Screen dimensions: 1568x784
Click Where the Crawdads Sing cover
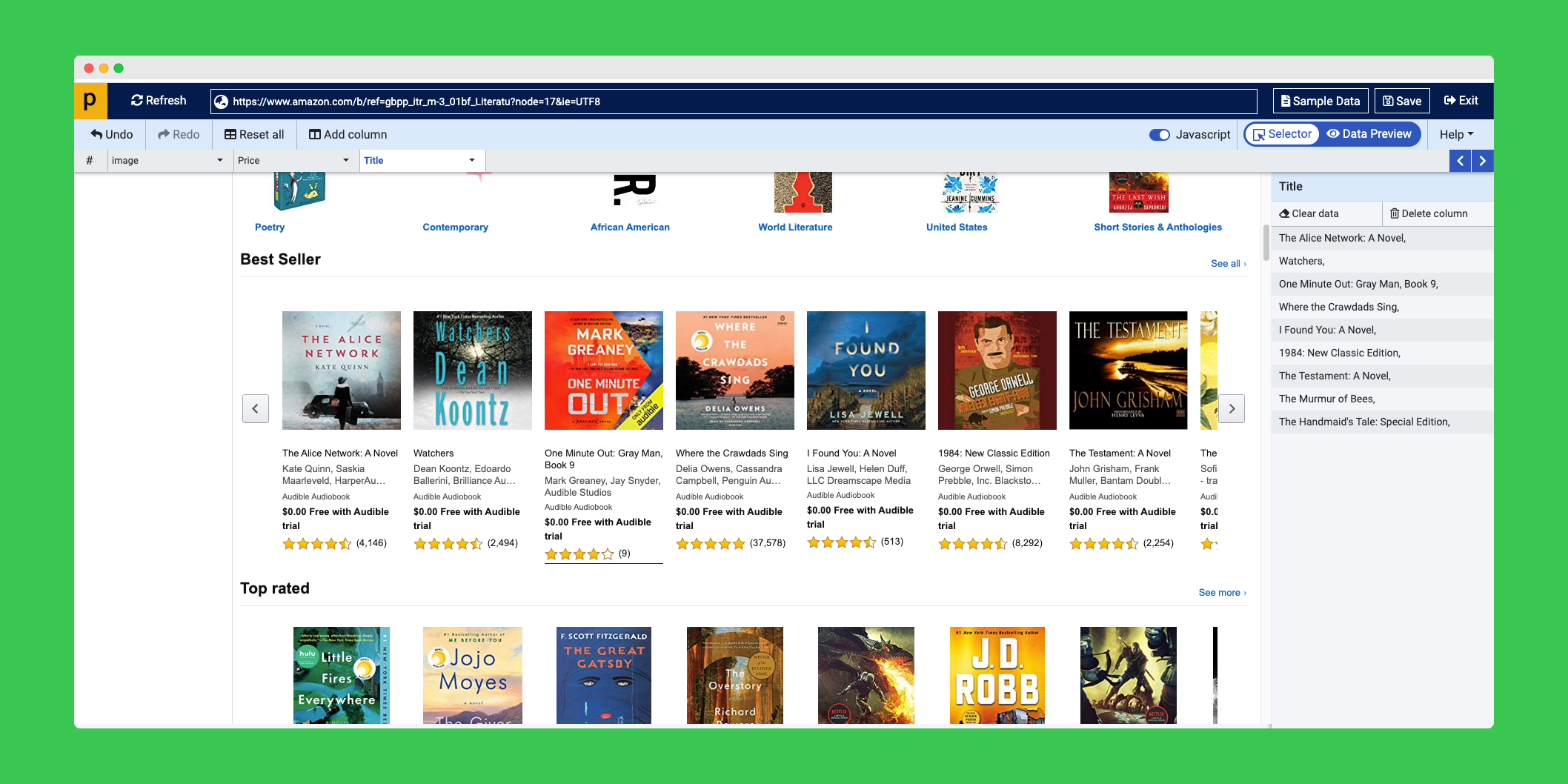point(735,371)
